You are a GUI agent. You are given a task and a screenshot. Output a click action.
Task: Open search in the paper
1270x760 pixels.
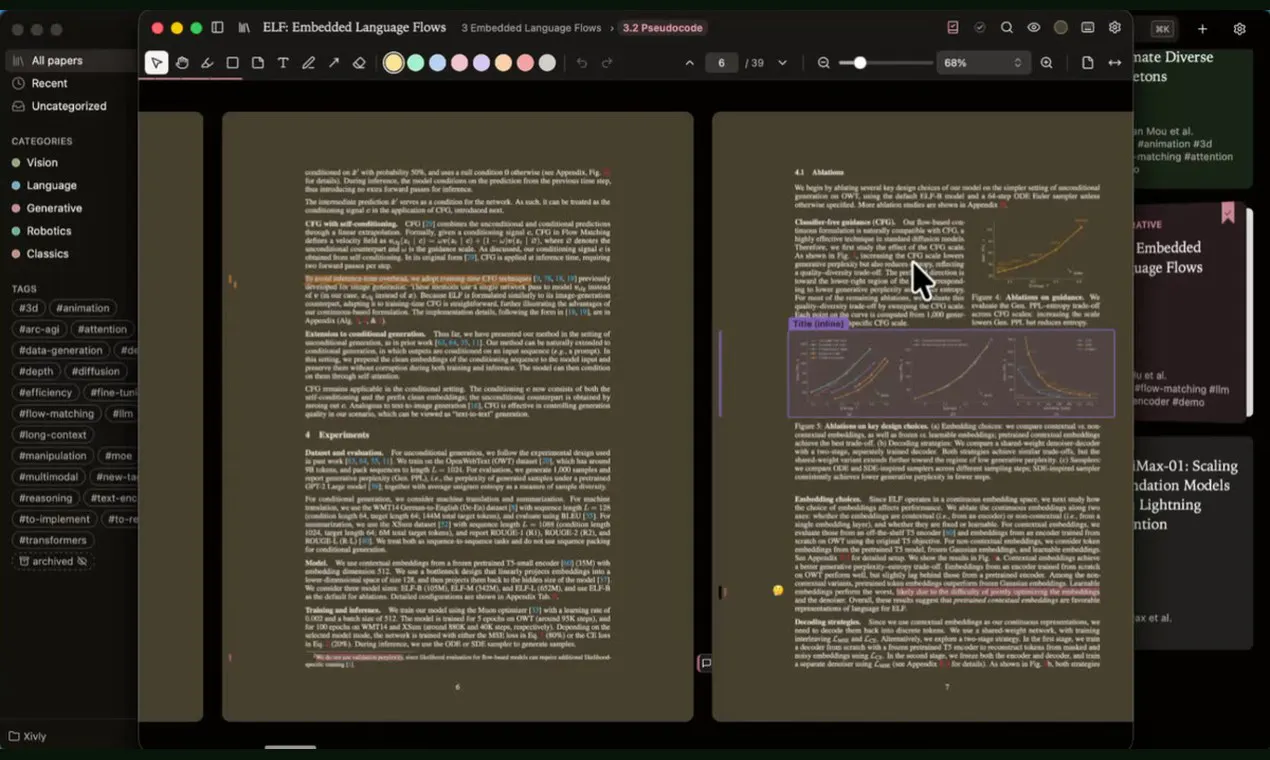1007,28
